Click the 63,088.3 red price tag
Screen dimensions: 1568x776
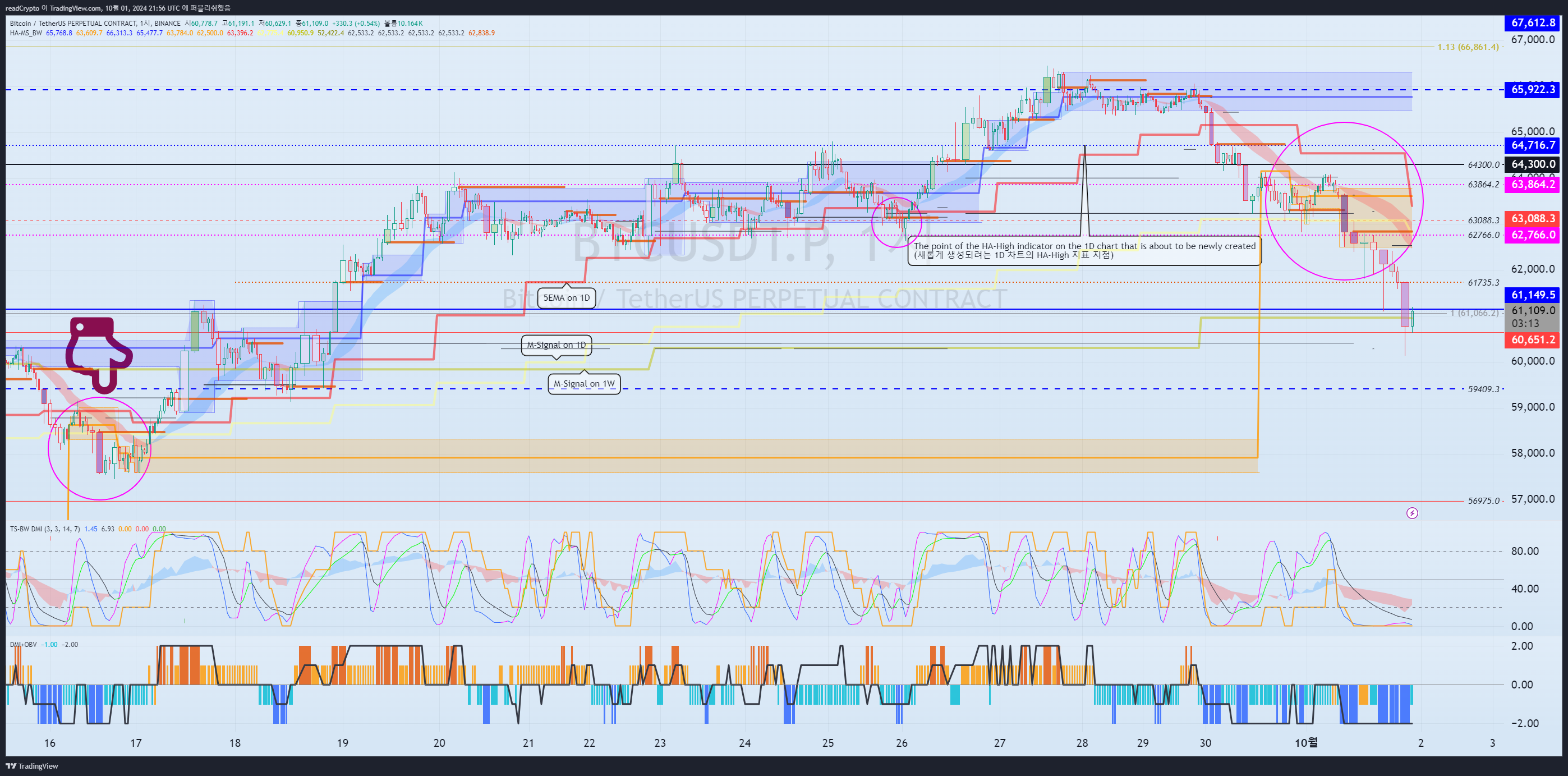1532,218
